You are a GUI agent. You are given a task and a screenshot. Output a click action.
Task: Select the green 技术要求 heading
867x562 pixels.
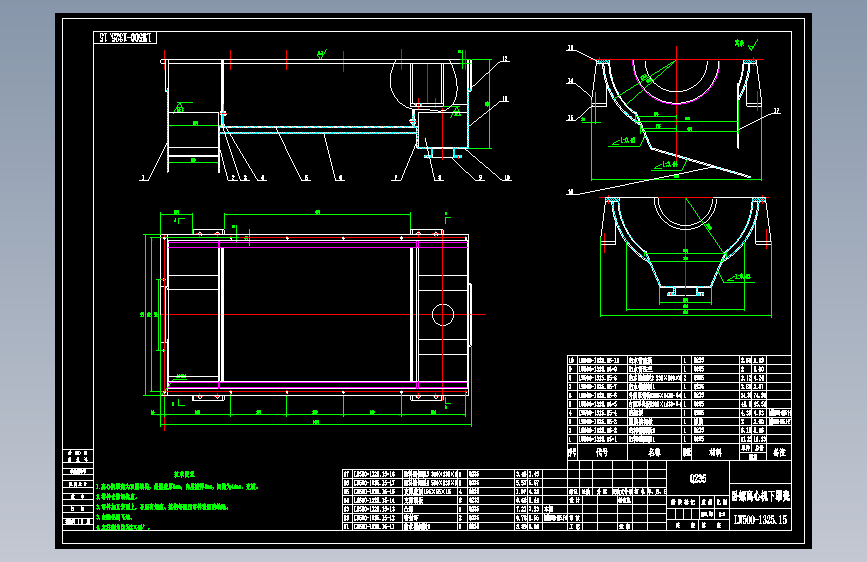pyautogui.click(x=184, y=475)
